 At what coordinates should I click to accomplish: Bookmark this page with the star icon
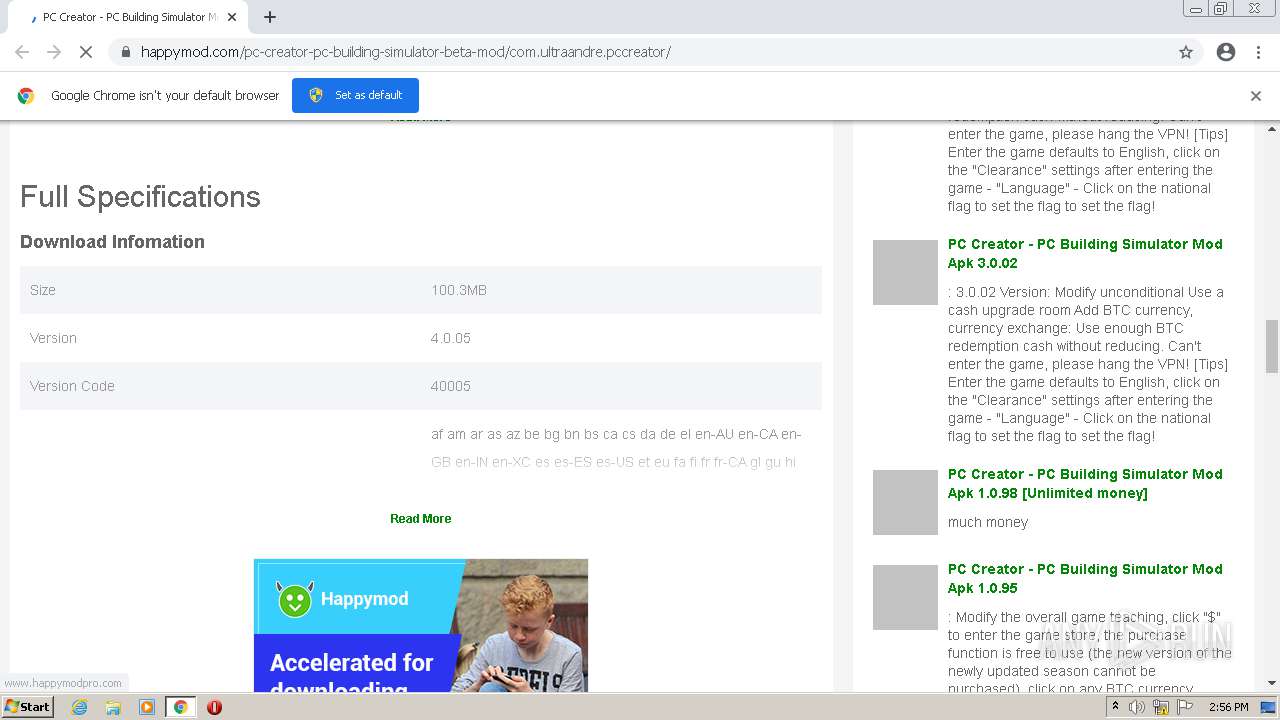(1186, 52)
